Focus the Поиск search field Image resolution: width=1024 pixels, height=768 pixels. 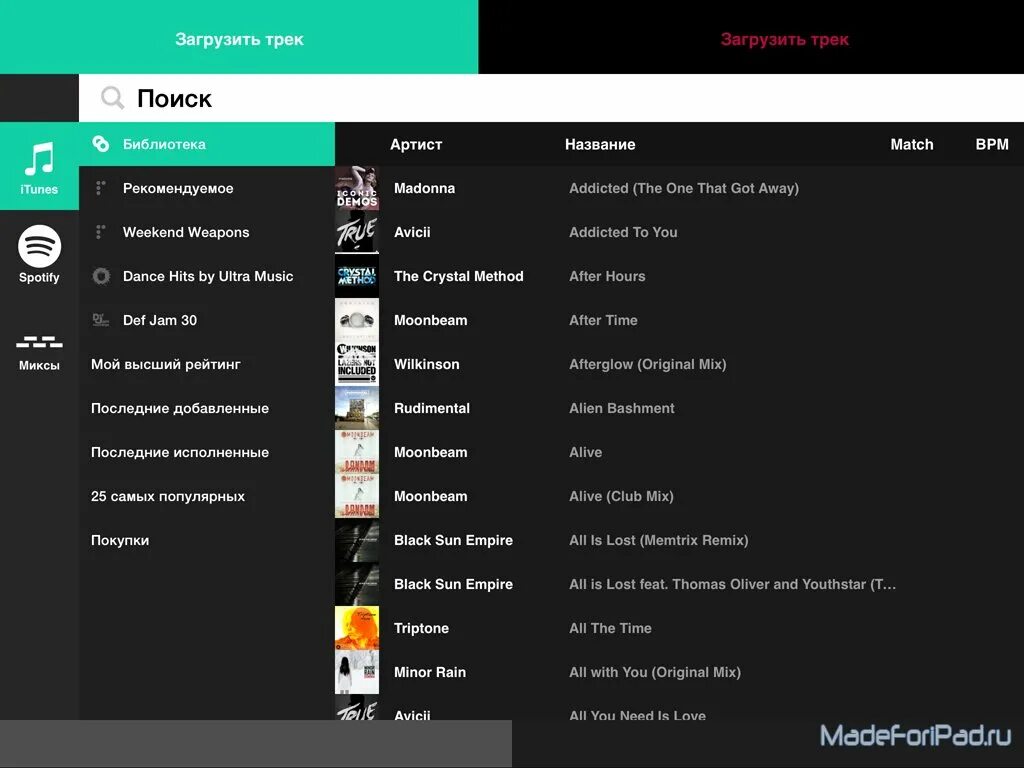coord(551,98)
